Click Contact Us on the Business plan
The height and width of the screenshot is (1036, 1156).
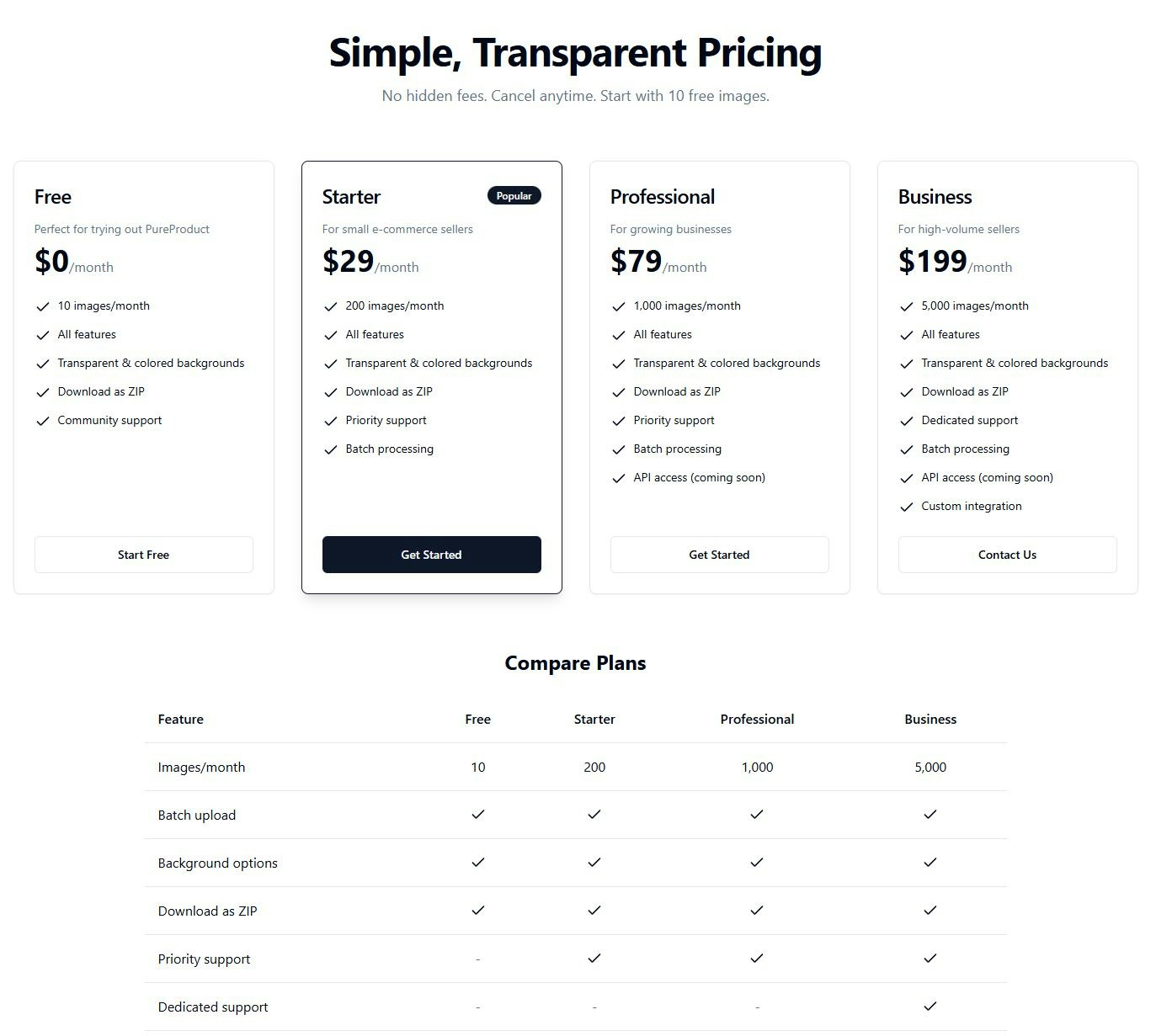click(1007, 555)
